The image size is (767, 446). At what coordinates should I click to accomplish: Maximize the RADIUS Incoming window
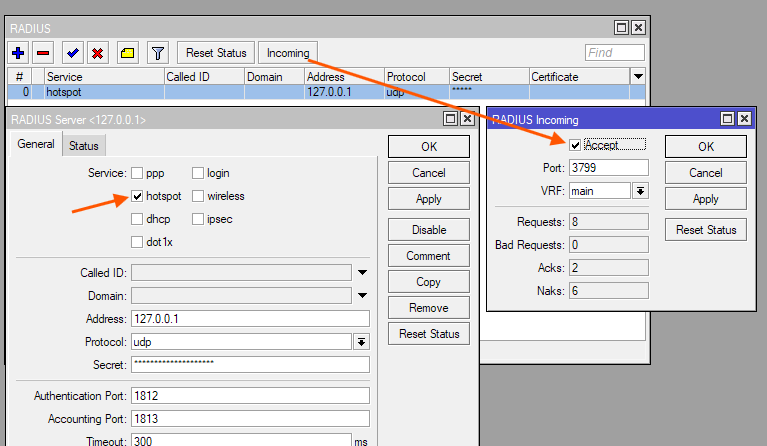[x=727, y=118]
